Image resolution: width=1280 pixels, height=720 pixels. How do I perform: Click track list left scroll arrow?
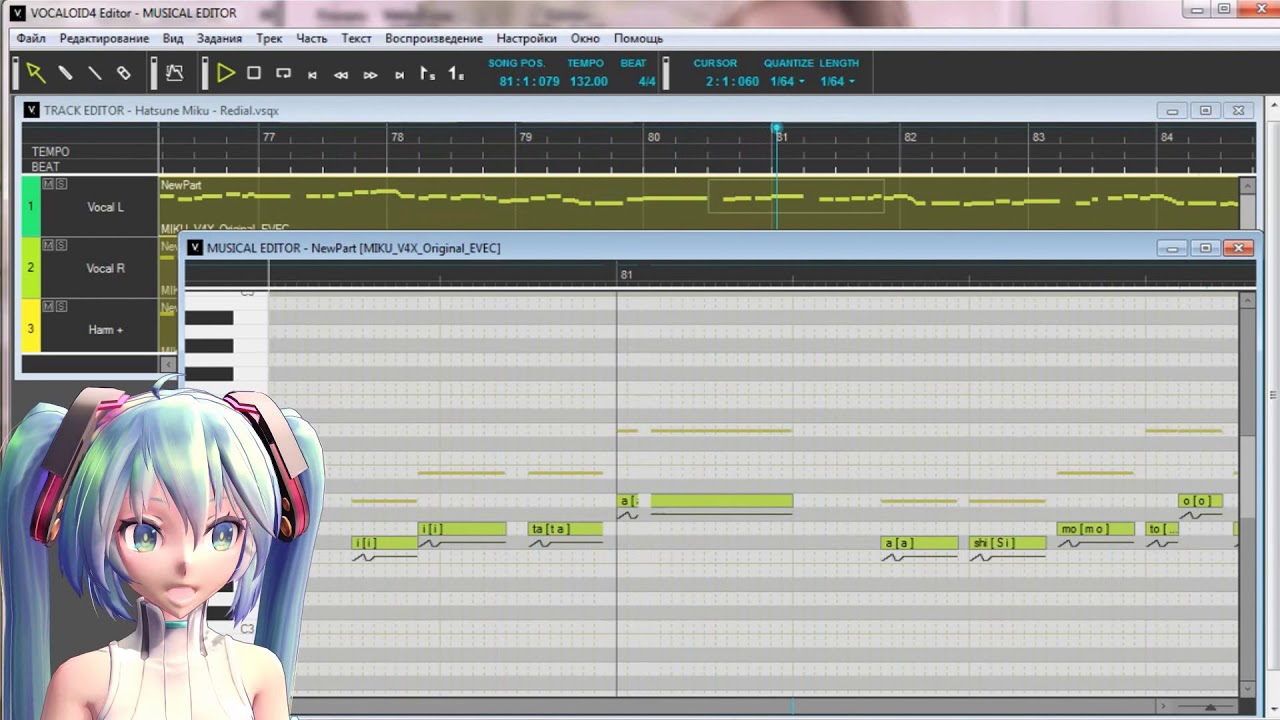click(x=168, y=365)
